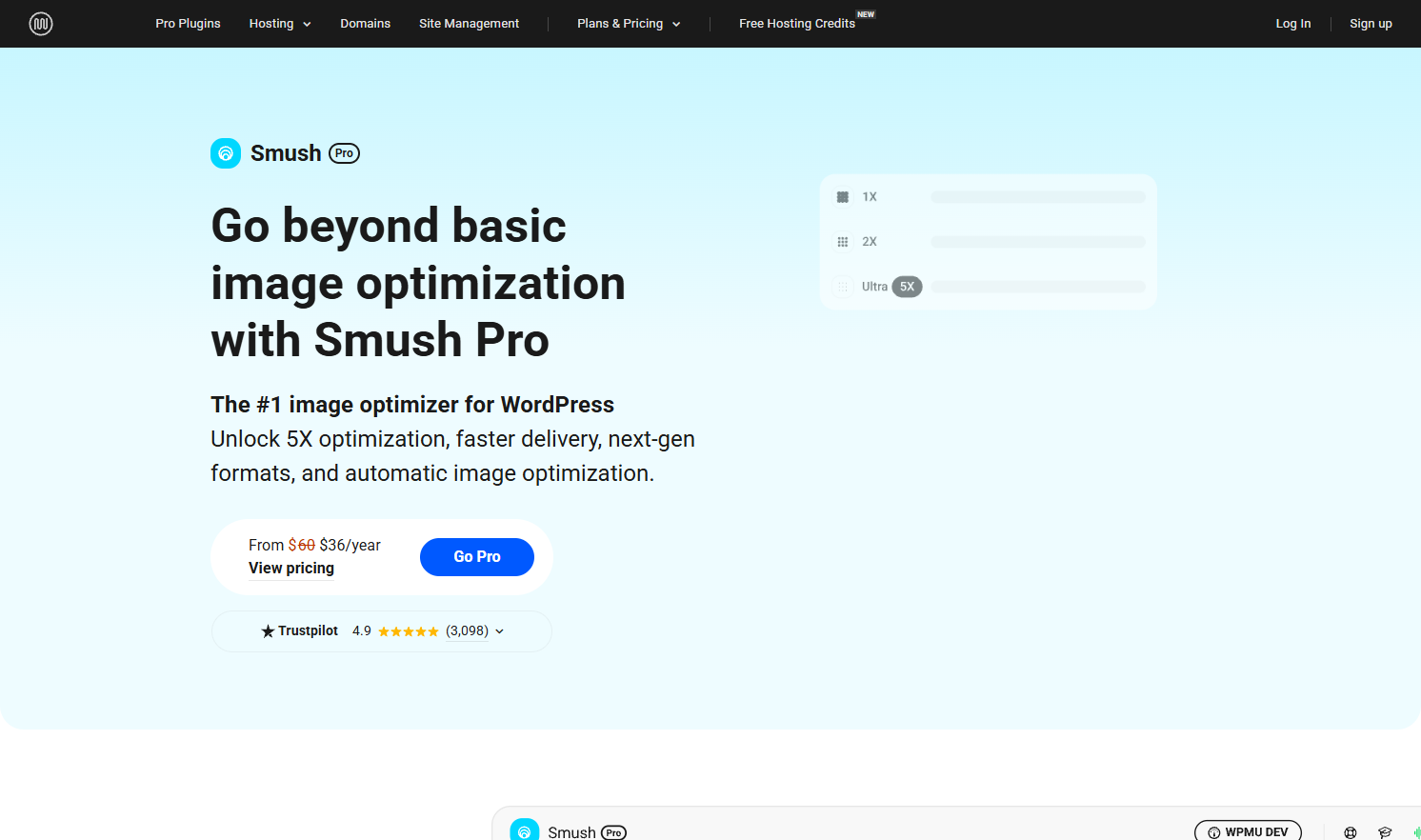Expand the Trustpilot reviews chevron
The height and width of the screenshot is (840, 1421).
pyautogui.click(x=499, y=631)
